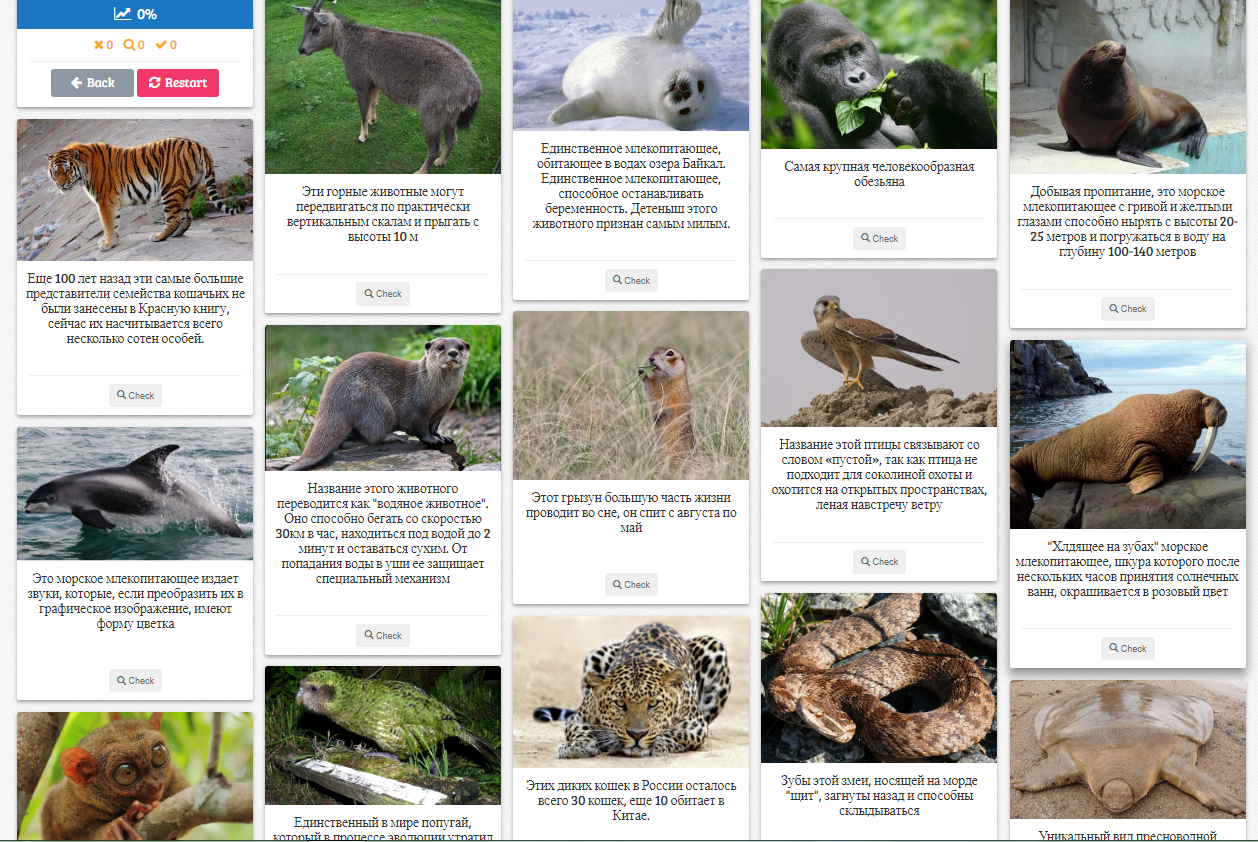The width and height of the screenshot is (1258, 842).
Task: Check the walrus card answer
Action: coord(1128,648)
